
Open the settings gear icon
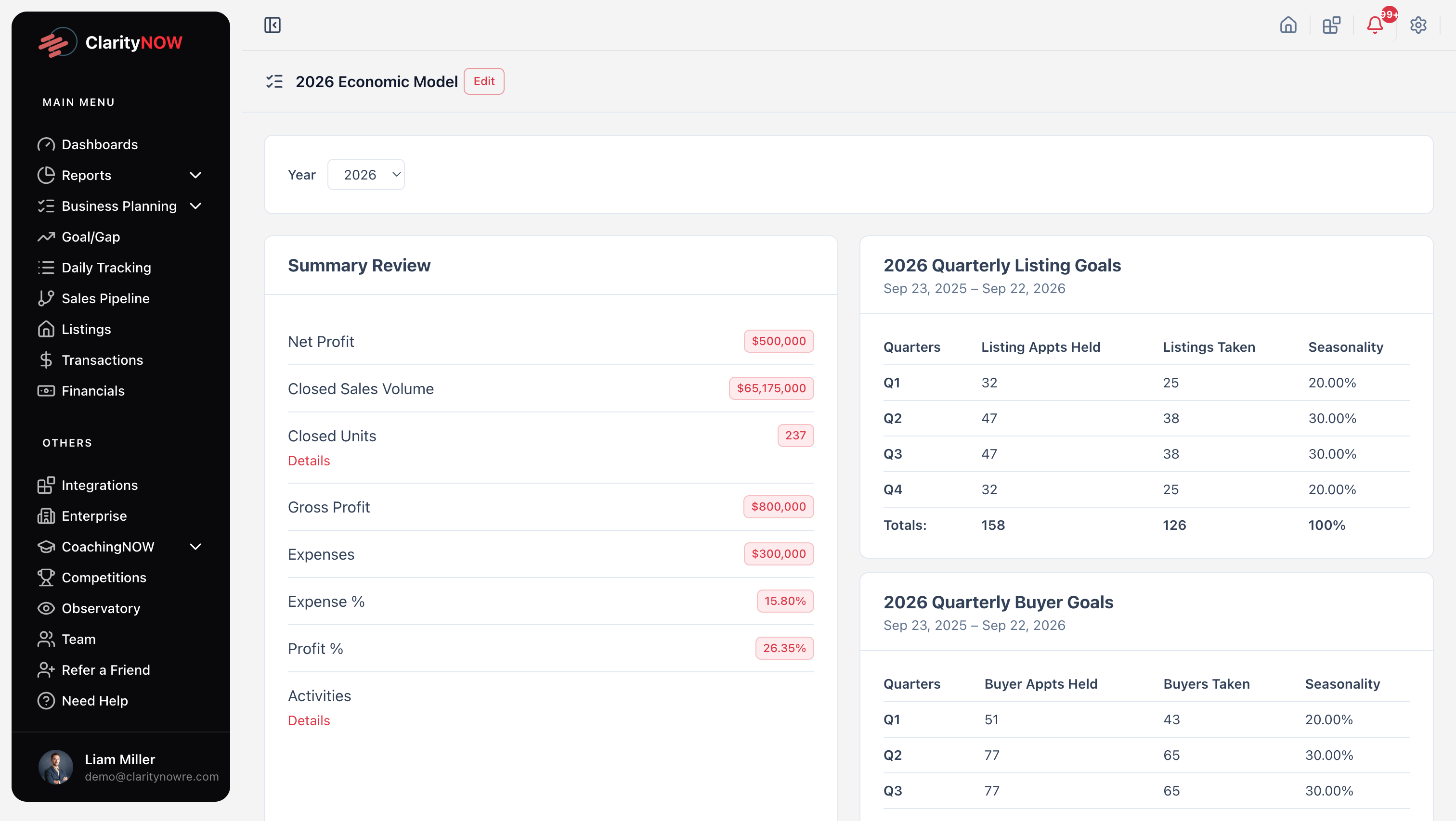[x=1418, y=25]
